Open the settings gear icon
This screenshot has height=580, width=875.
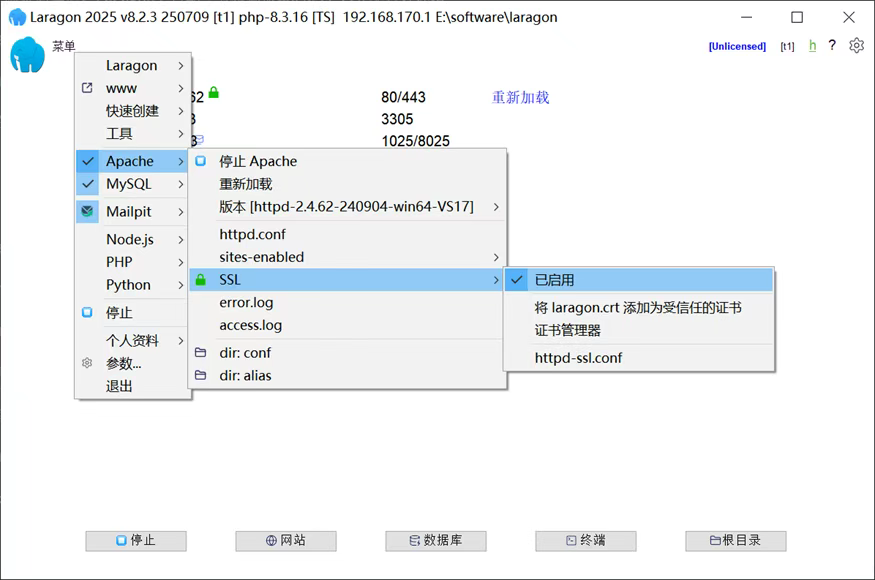856,45
